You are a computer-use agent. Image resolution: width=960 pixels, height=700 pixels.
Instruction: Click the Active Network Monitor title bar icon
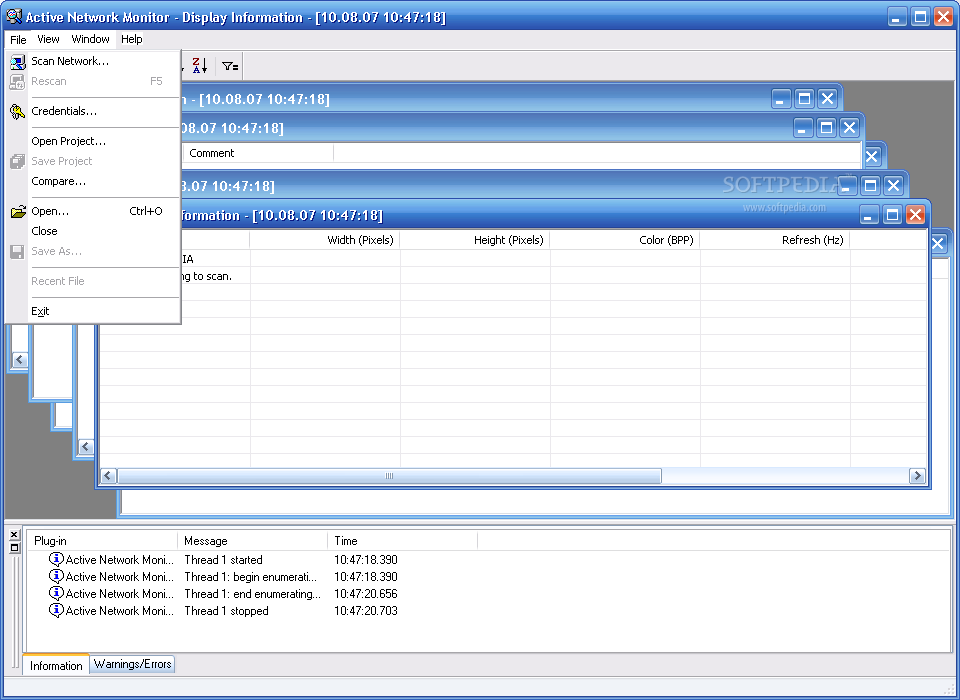click(x=13, y=17)
